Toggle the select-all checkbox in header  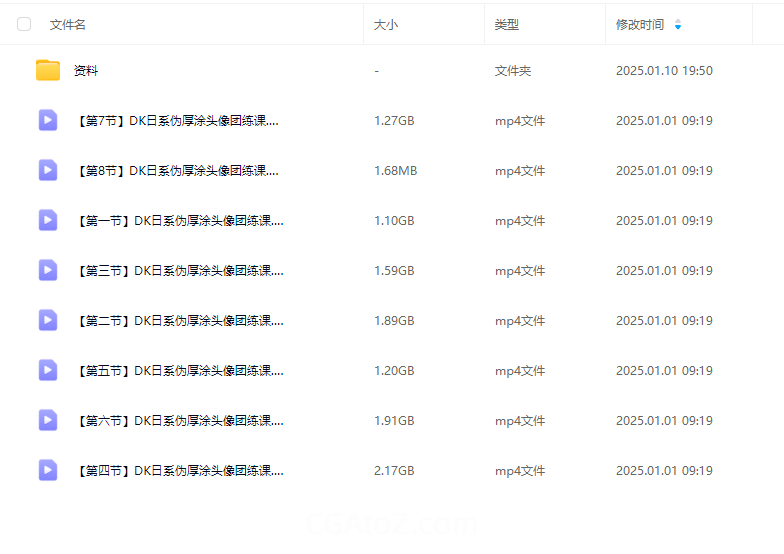pos(24,24)
